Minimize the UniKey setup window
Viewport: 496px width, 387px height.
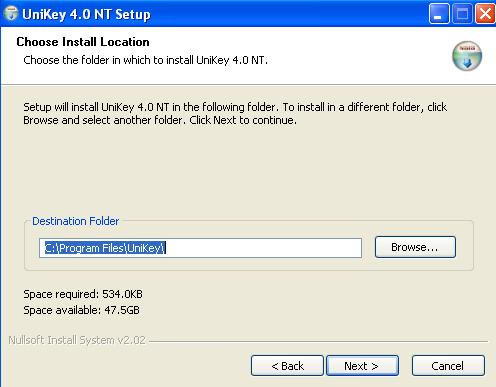[439, 14]
